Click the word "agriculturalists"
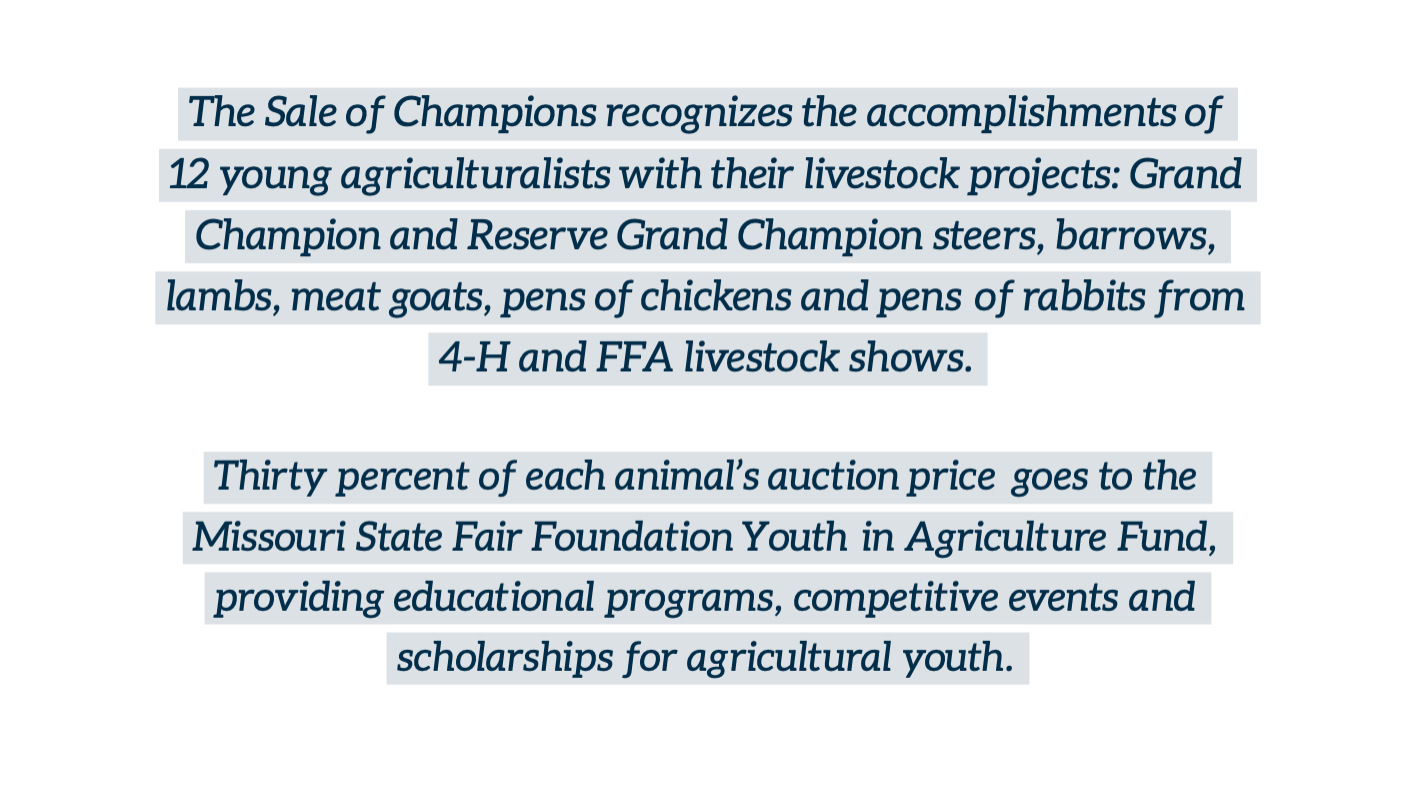1417x796 pixels. pos(476,176)
